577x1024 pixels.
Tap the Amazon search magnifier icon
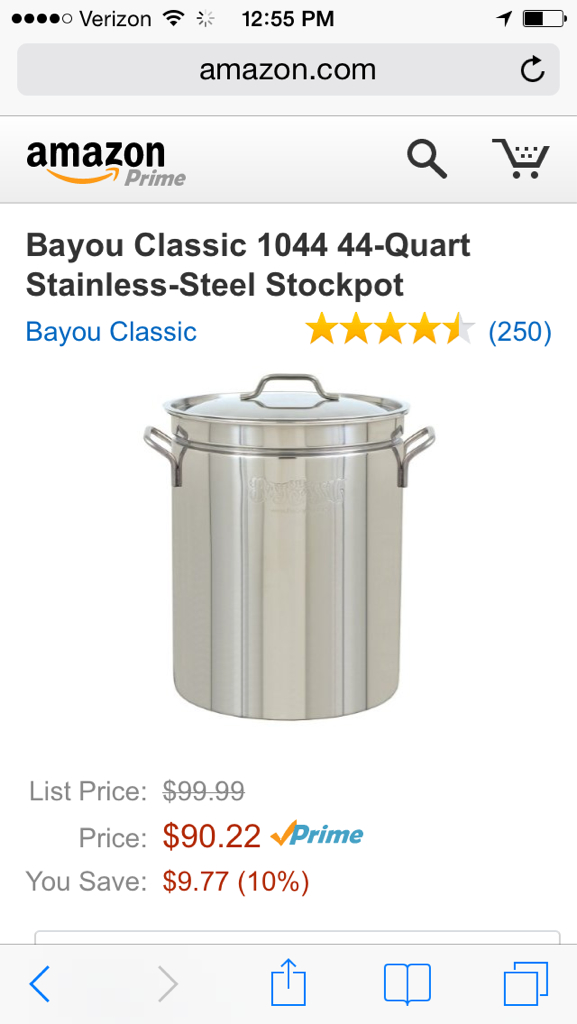pyautogui.click(x=427, y=159)
